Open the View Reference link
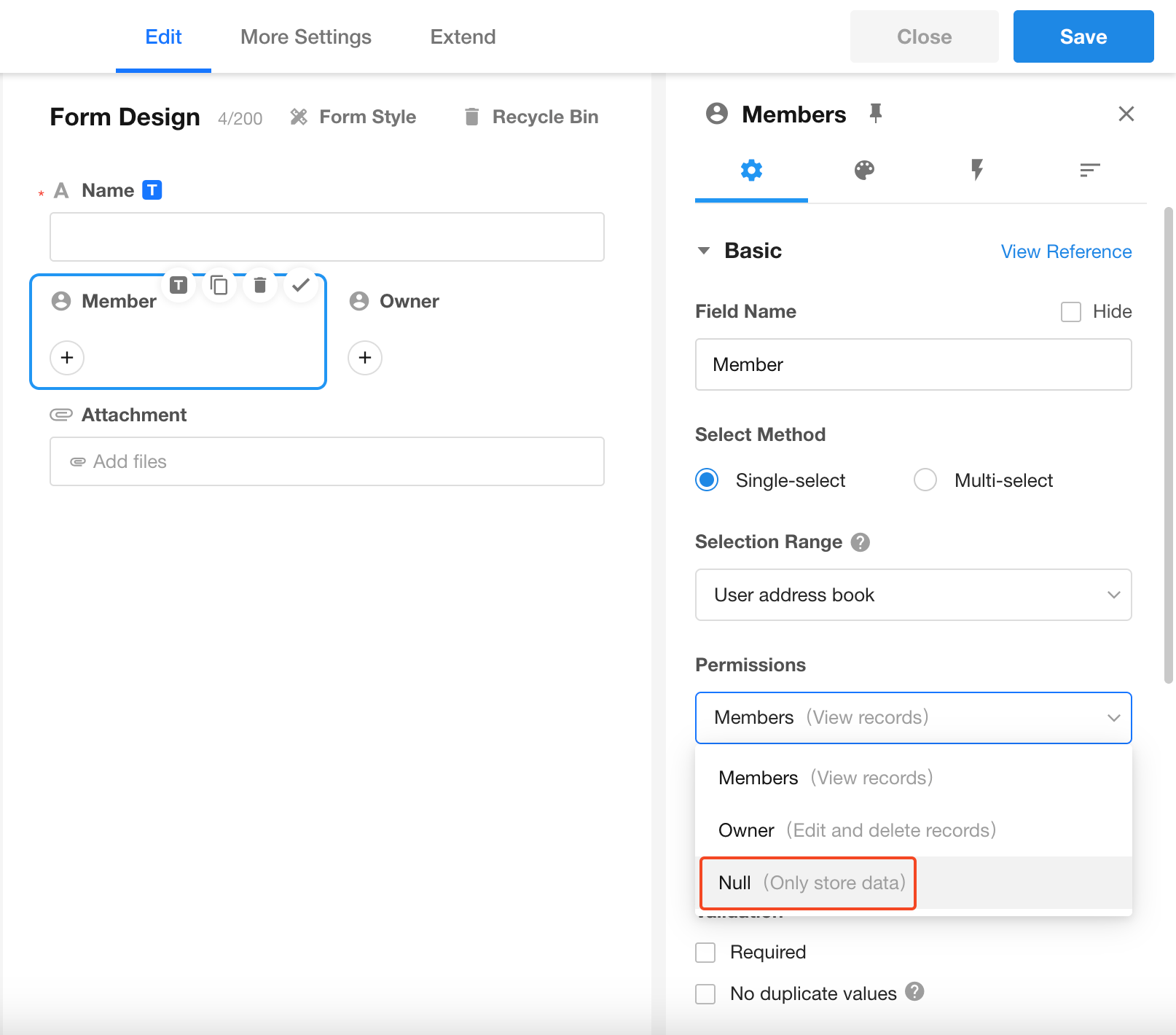1176x1035 pixels. (1066, 251)
